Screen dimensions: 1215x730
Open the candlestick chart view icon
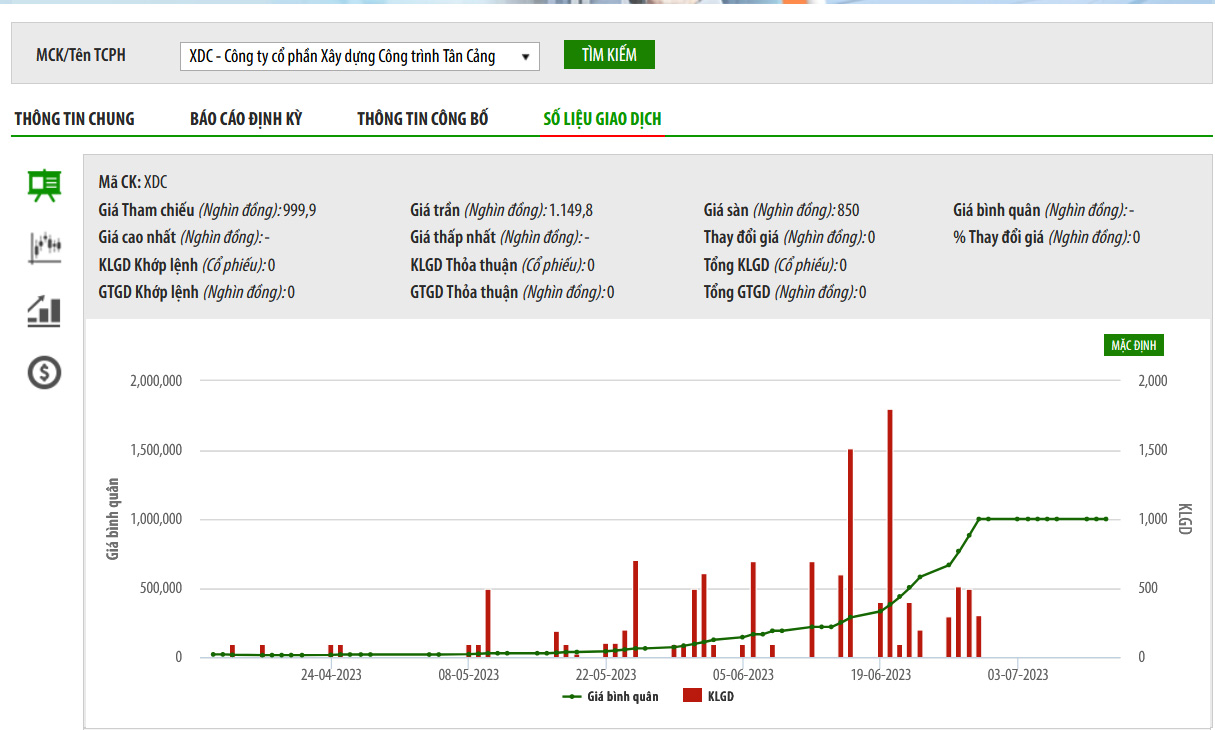click(x=44, y=247)
